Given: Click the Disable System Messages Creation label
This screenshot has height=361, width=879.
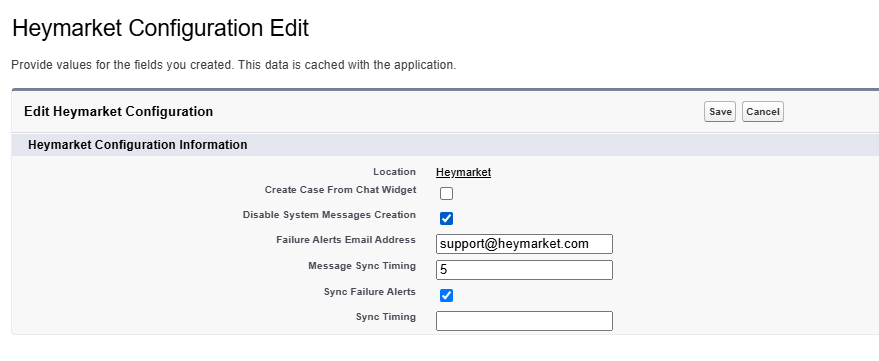Looking at the screenshot, I should coord(329,215).
